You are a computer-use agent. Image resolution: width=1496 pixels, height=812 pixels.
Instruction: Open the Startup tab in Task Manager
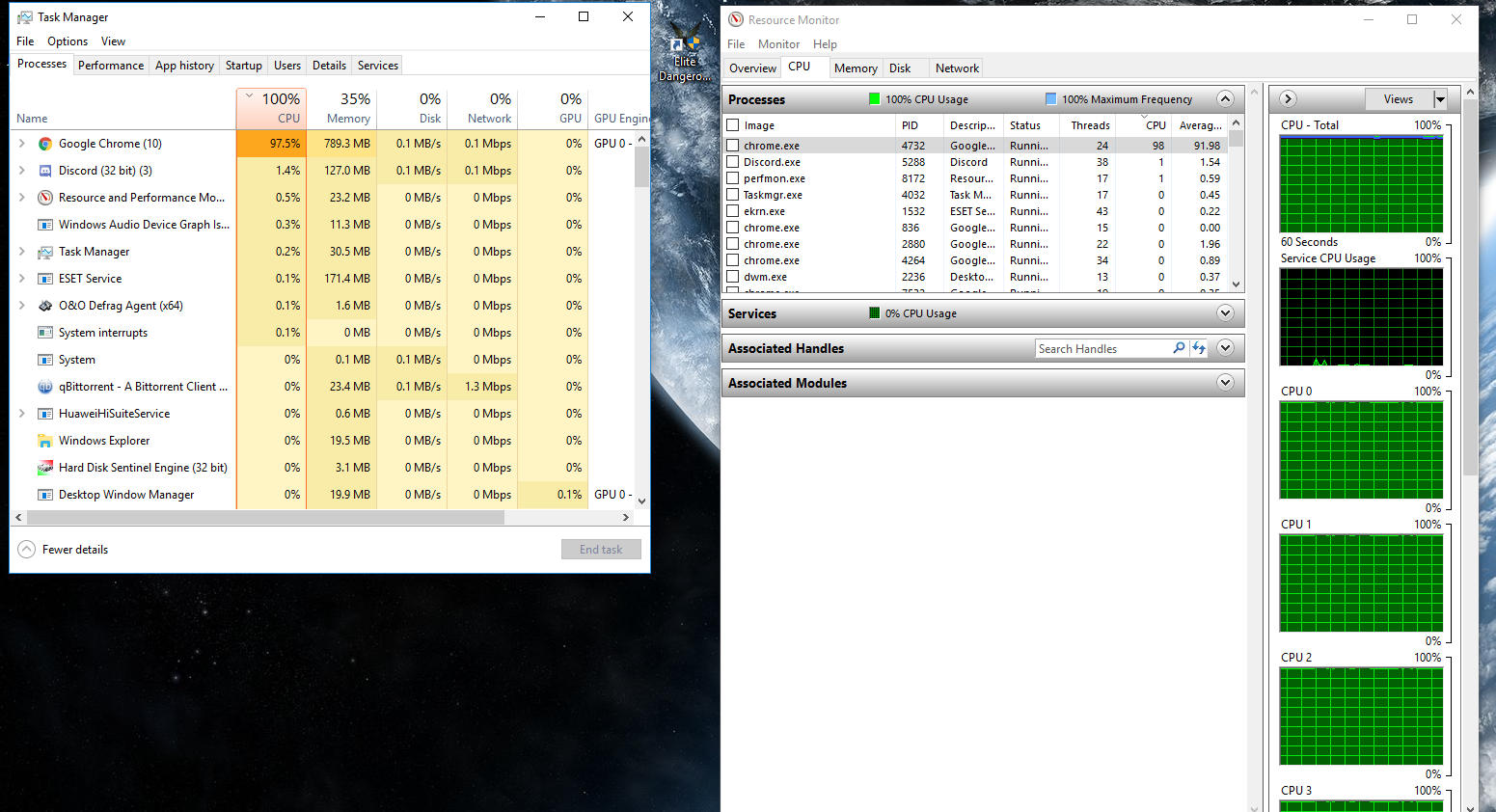243,66
